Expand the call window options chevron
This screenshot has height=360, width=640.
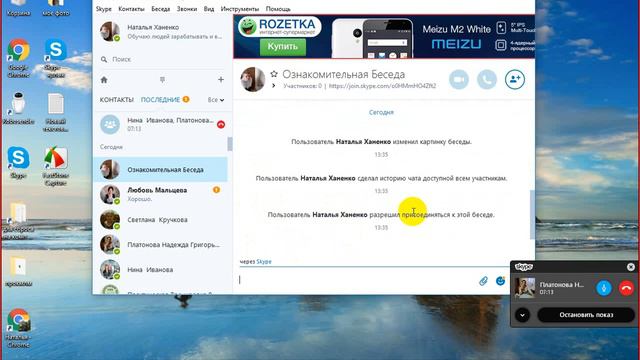tap(522, 315)
